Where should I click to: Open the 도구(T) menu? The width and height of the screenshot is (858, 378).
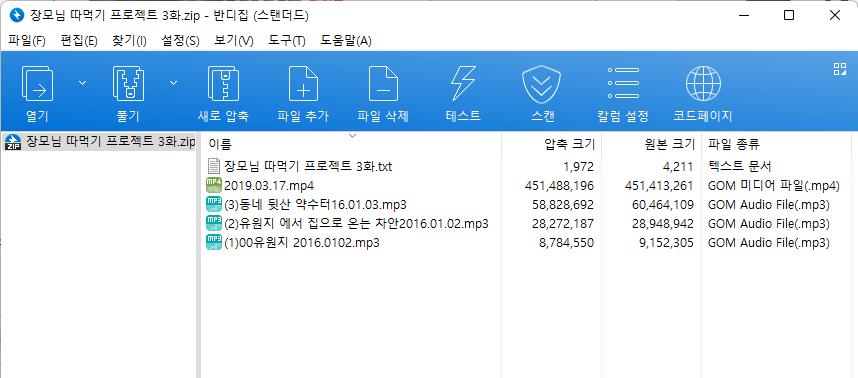point(287,41)
